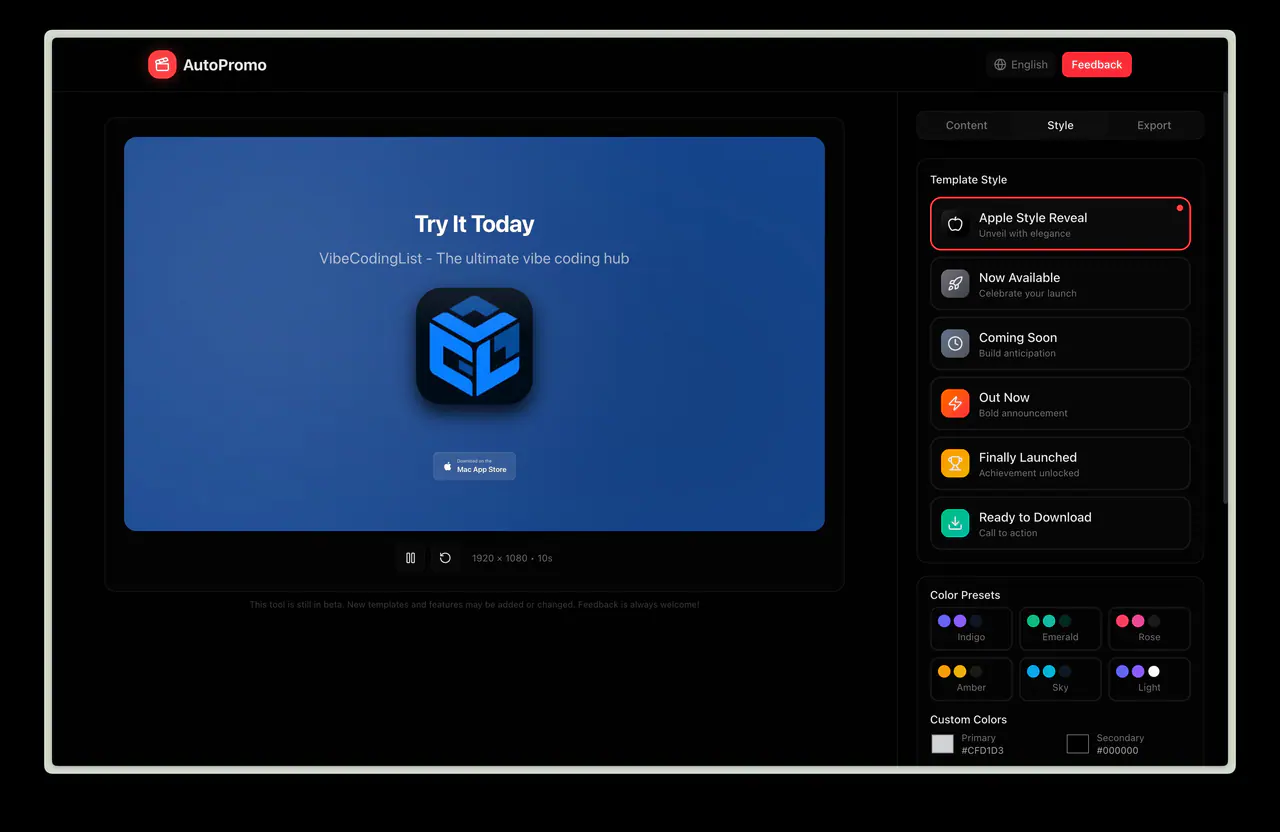Image resolution: width=1280 pixels, height=832 pixels.
Task: Apply the Sky color preset
Action: (1060, 679)
